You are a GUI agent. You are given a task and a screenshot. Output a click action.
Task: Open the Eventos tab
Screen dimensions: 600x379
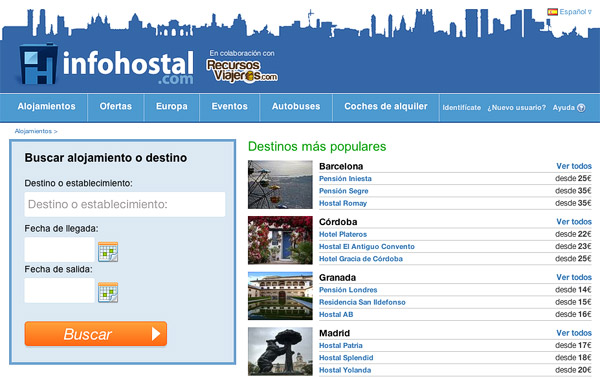pos(230,106)
